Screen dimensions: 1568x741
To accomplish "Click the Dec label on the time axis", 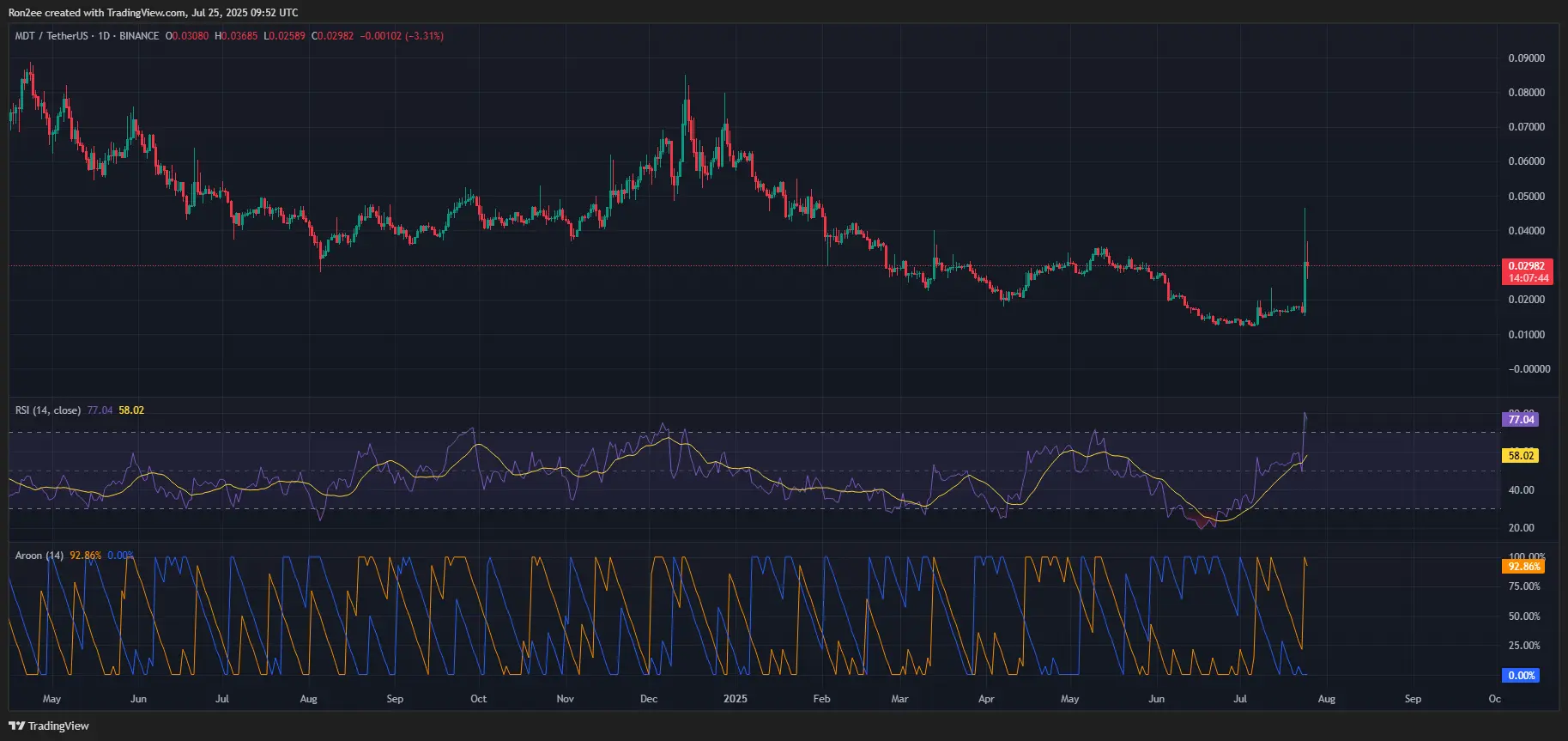I will click(x=649, y=699).
